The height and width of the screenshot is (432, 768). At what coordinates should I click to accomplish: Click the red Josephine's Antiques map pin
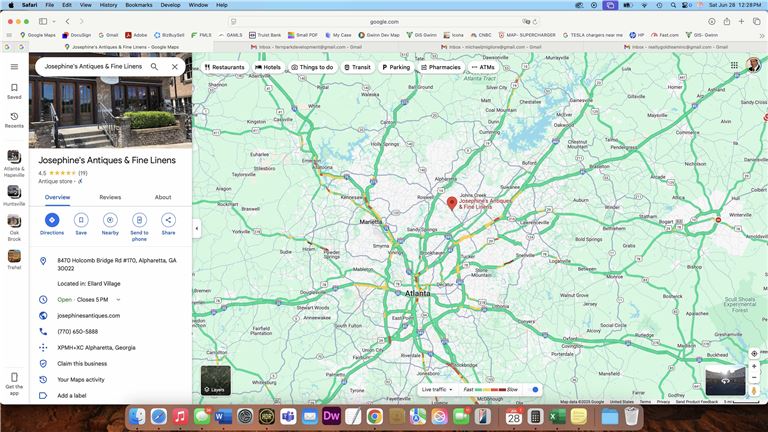point(452,203)
